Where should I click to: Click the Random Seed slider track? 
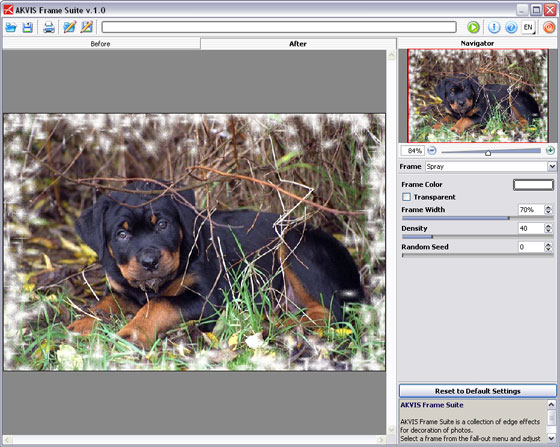tap(477, 255)
